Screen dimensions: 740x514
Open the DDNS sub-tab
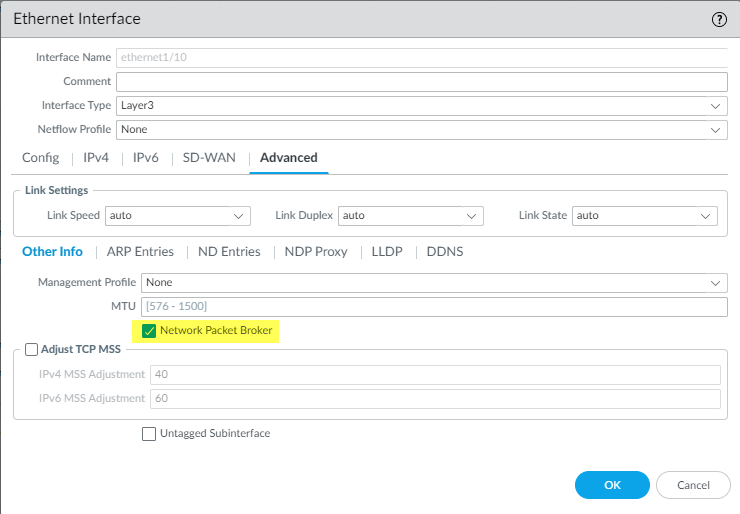[x=445, y=252]
